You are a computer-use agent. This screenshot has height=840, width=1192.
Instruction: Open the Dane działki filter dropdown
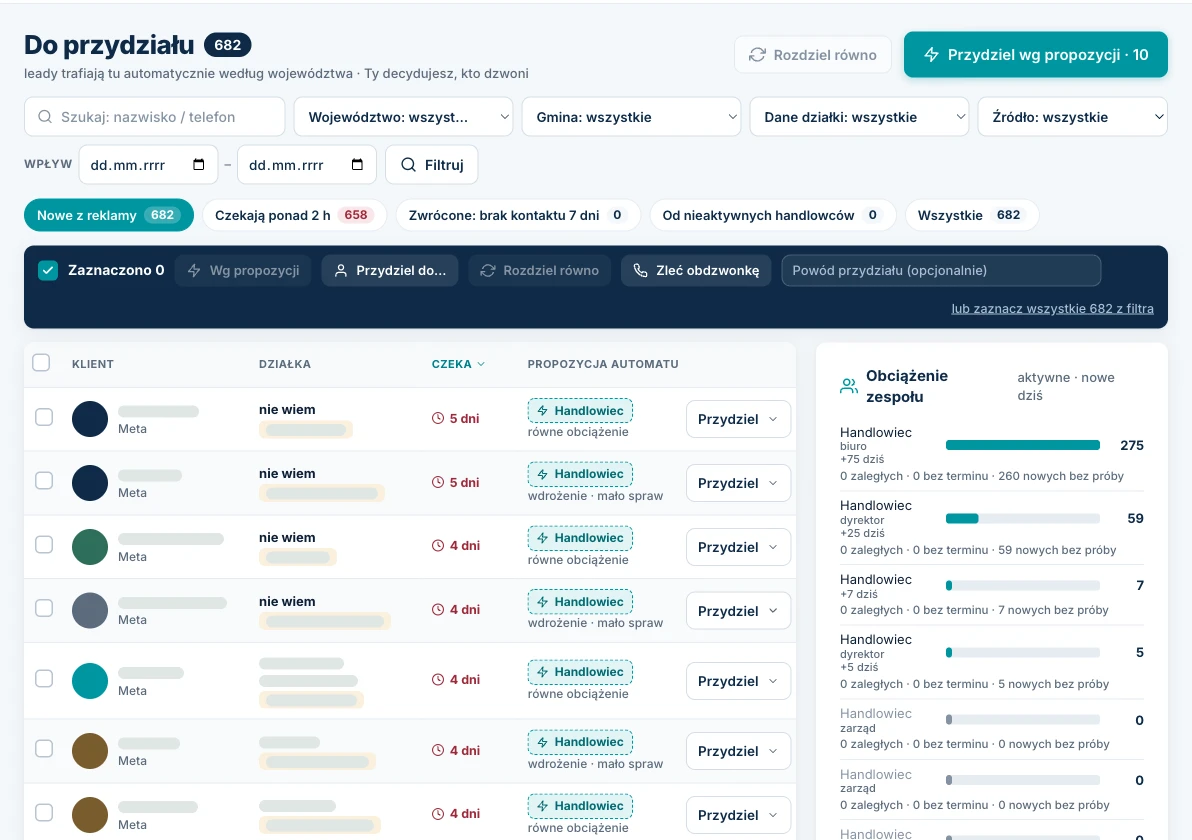tap(859, 117)
